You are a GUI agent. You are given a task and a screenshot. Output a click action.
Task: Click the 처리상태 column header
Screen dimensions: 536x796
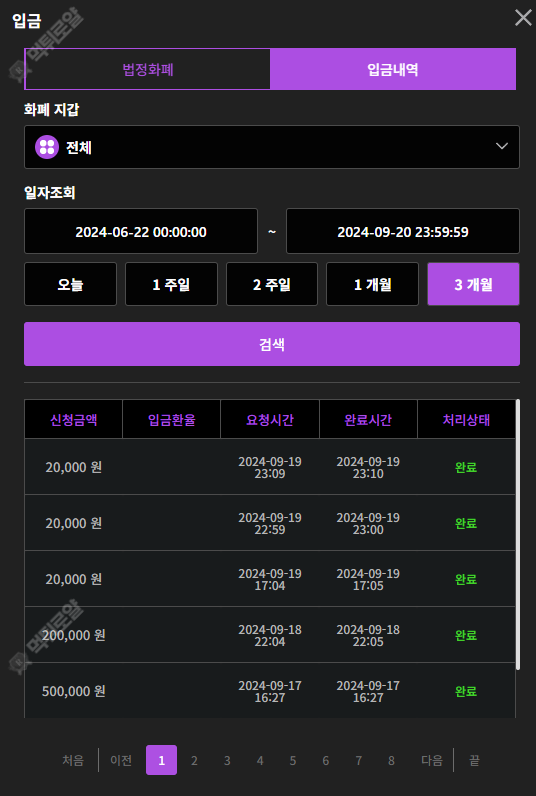pyautogui.click(x=466, y=419)
